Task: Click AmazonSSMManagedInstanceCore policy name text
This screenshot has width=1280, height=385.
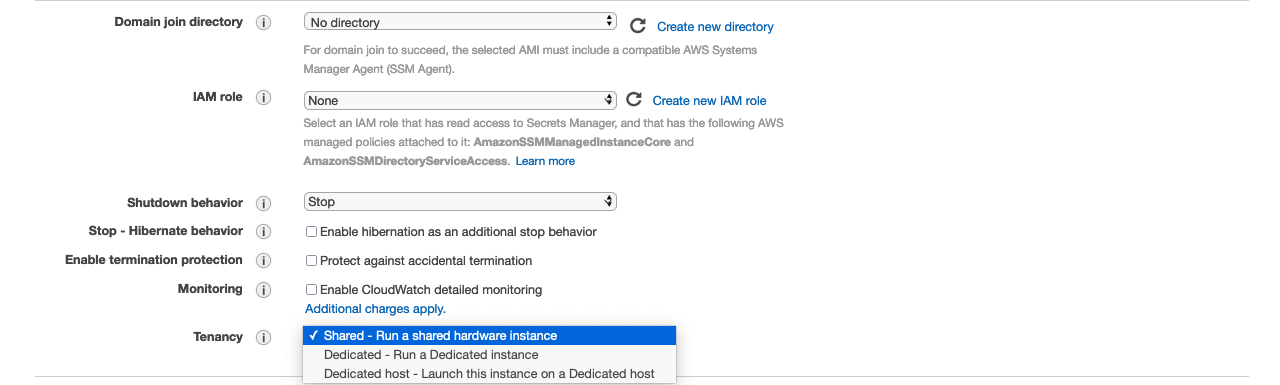Action: point(571,142)
